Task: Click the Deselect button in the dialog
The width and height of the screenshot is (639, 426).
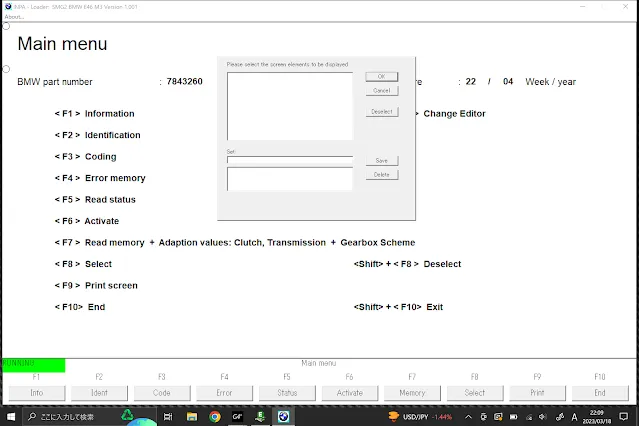Action: pos(381,112)
